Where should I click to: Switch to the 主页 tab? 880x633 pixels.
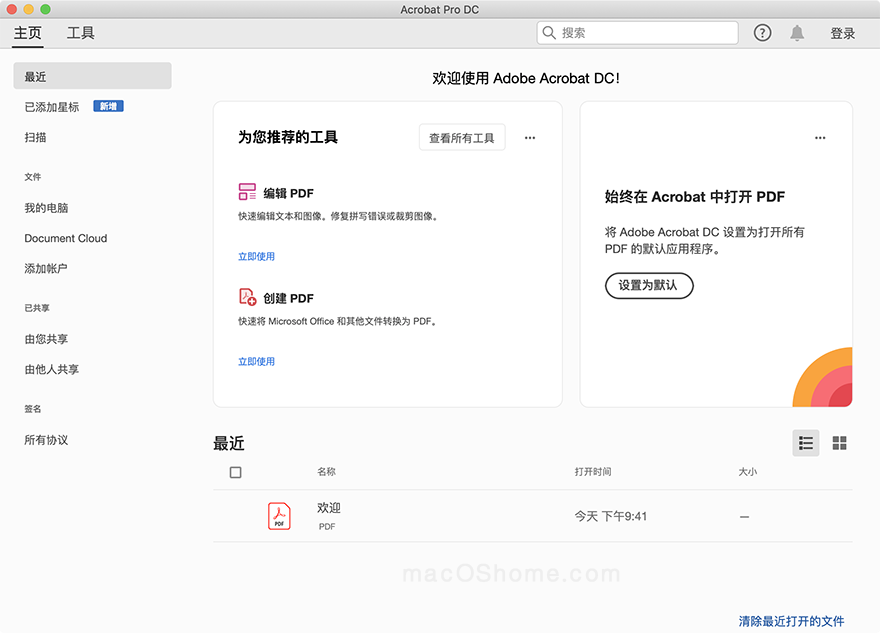click(x=28, y=33)
